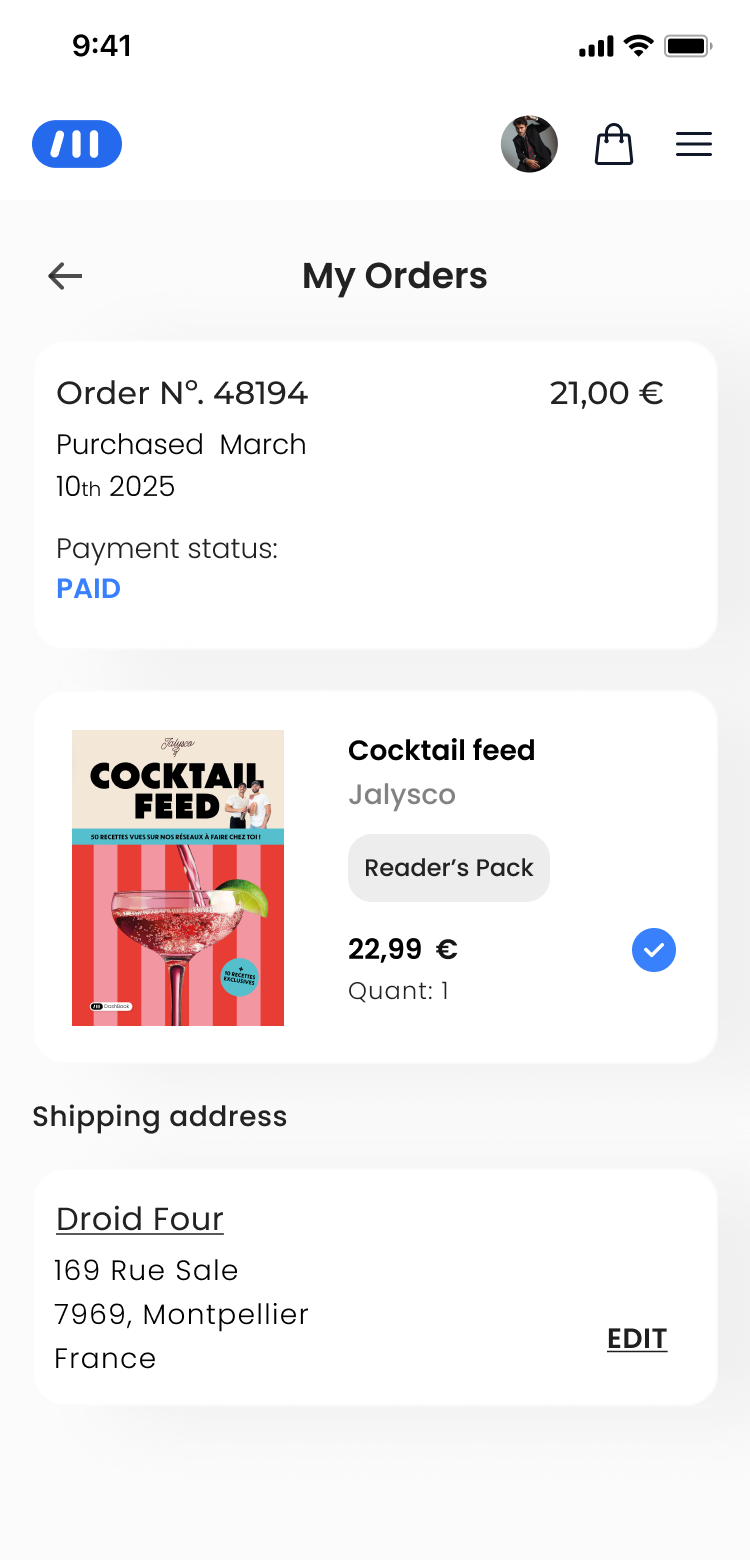Toggle the blue checkmark on Cocktail feed
Viewport: 750px width, 1560px height.
654,950
